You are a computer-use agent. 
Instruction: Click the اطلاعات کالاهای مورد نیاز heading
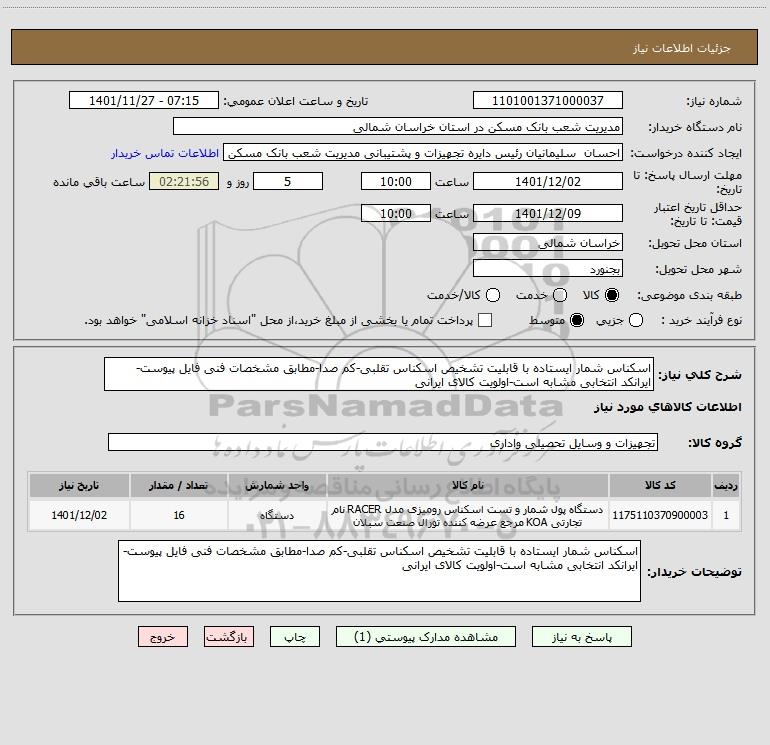(667, 407)
